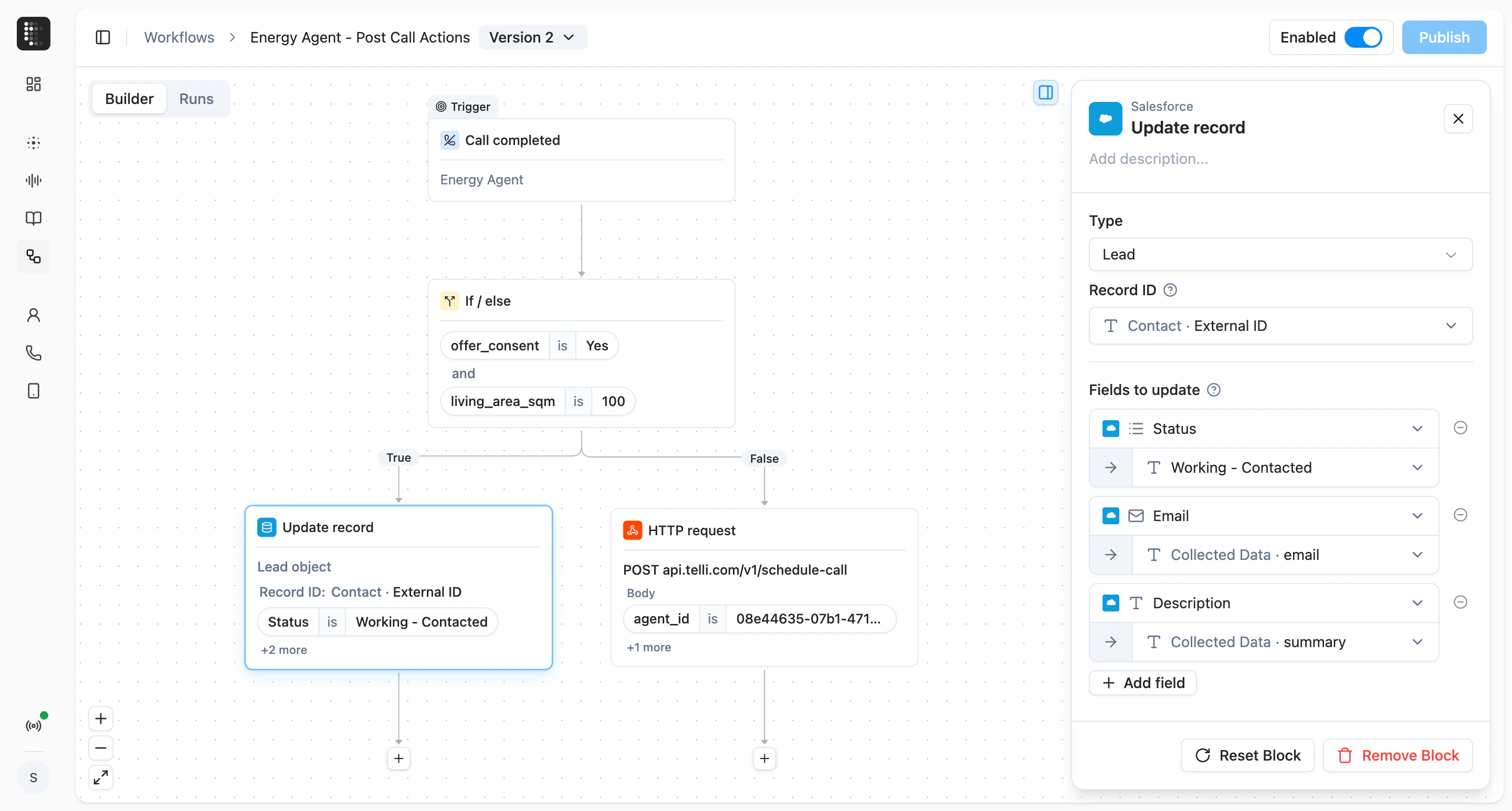Open the contacts person icon in sidebar
The image size is (1512, 811).
34,315
